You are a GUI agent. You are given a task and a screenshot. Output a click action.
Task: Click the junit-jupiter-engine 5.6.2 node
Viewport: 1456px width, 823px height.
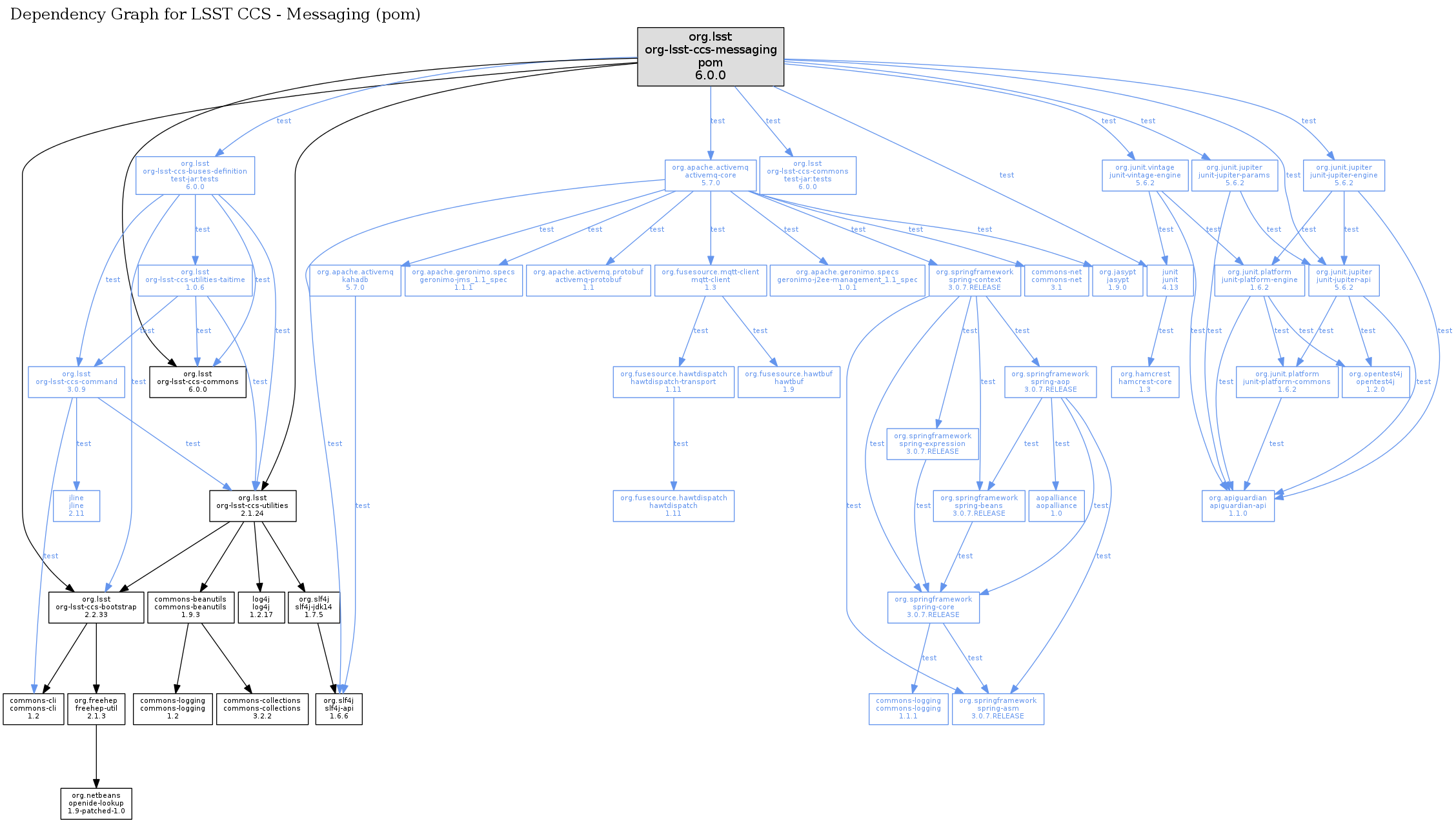pyautogui.click(x=1344, y=175)
